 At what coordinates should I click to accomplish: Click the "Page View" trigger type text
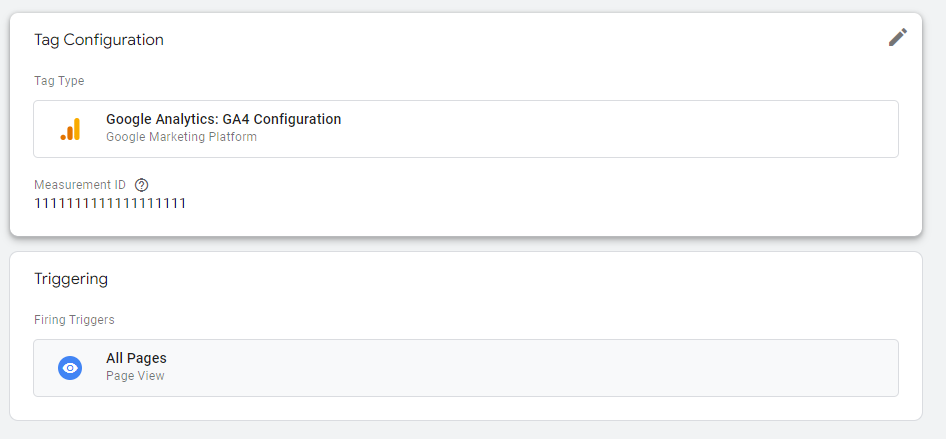click(135, 376)
